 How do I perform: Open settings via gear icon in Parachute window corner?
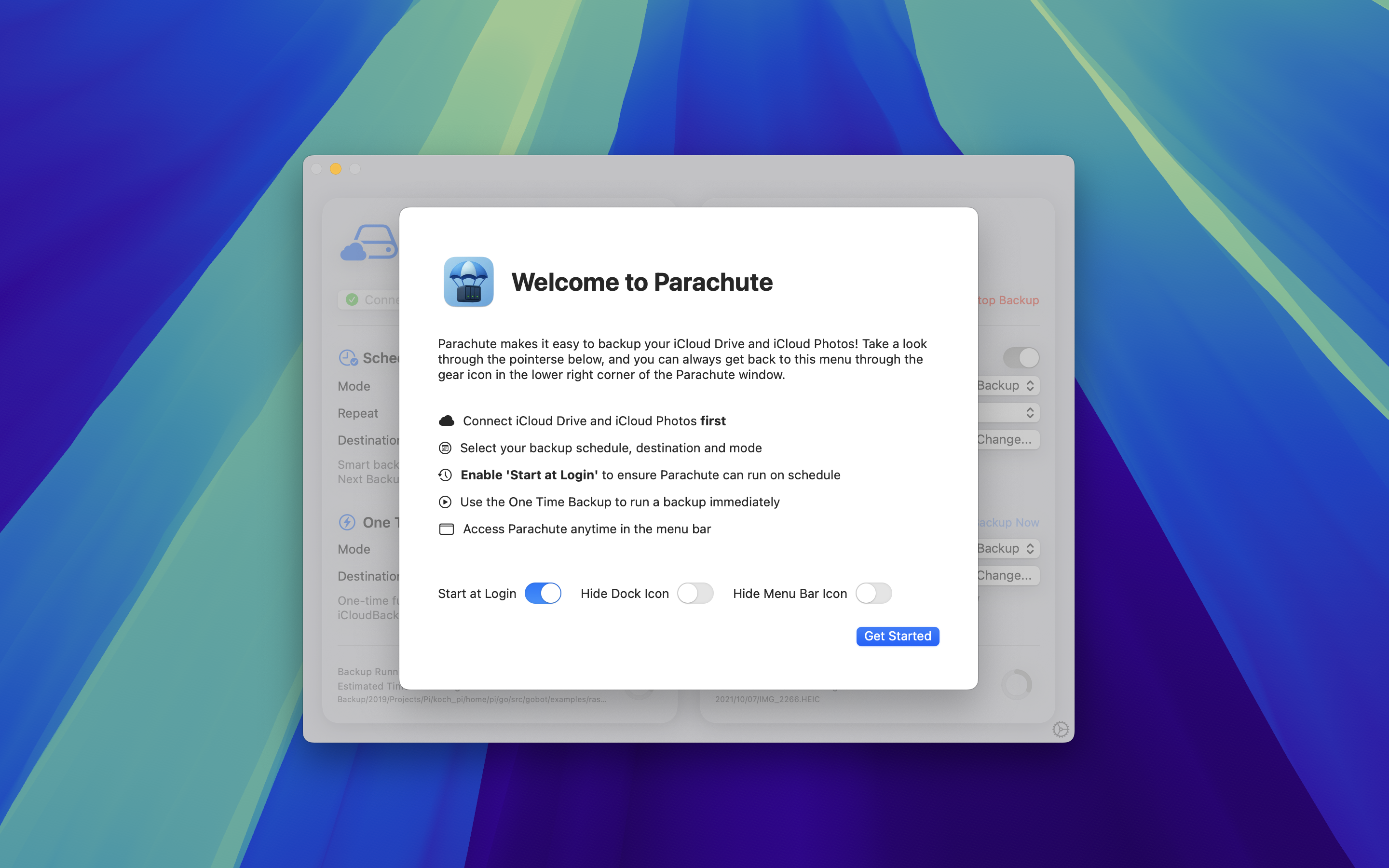click(1060, 729)
